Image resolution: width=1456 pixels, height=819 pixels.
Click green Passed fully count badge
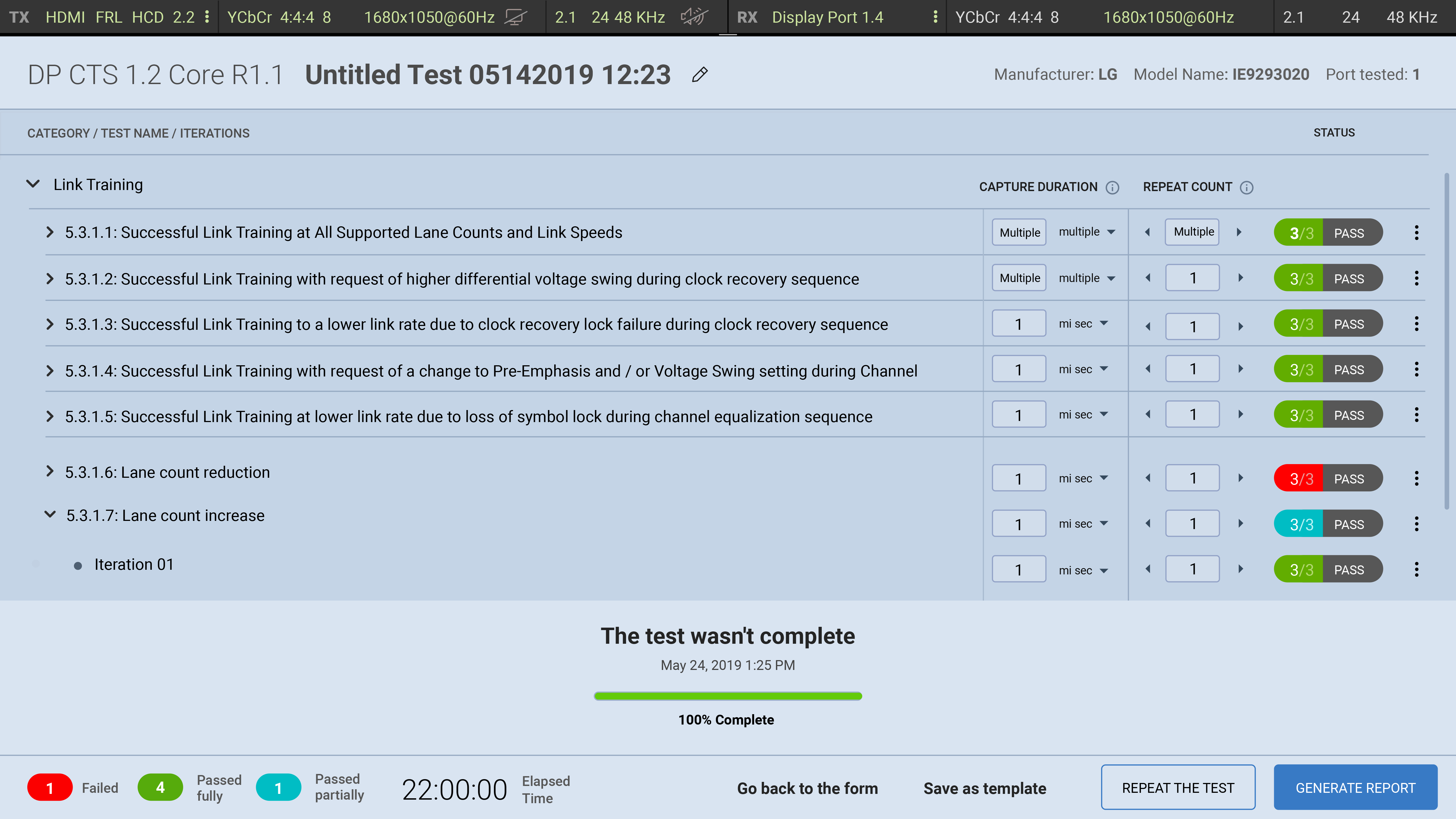(x=160, y=787)
